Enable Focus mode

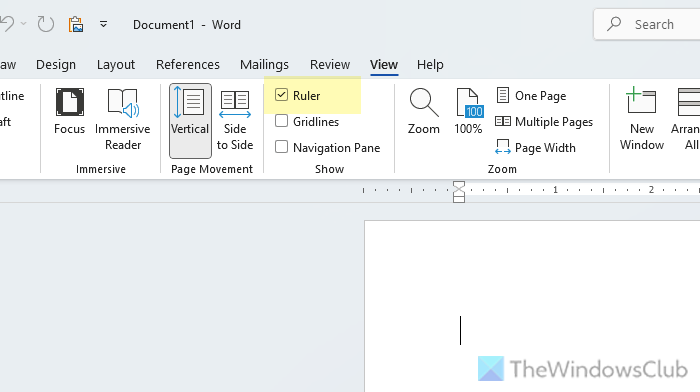click(x=69, y=112)
